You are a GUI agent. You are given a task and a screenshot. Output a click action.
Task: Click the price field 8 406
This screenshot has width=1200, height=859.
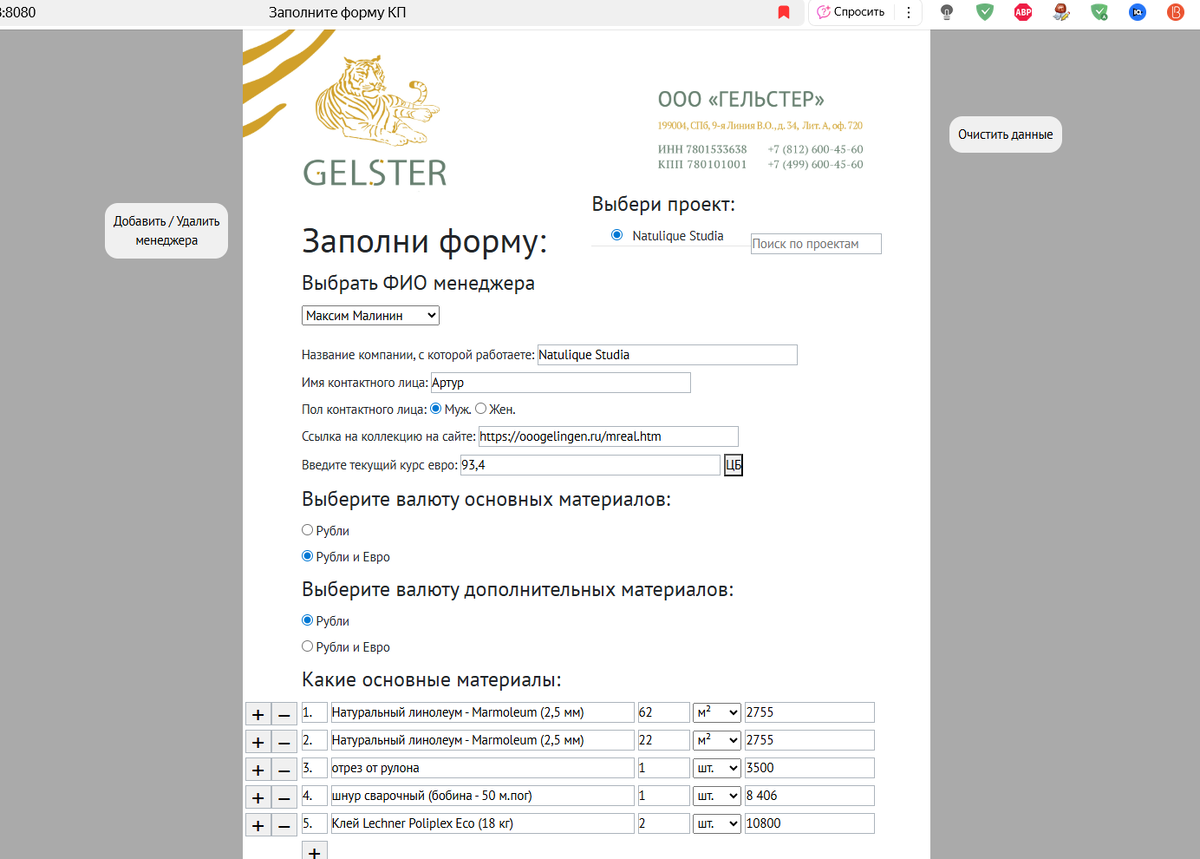click(x=809, y=796)
